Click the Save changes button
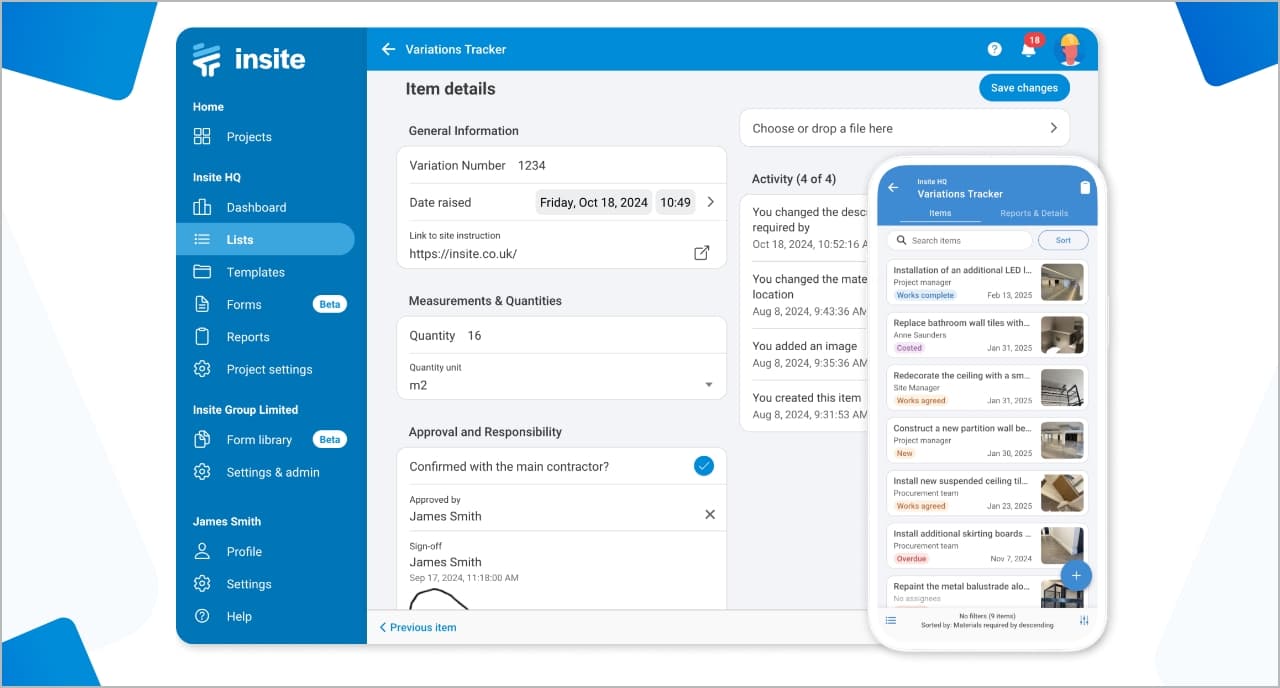Screen dimensions: 1280x688 click(x=1024, y=87)
